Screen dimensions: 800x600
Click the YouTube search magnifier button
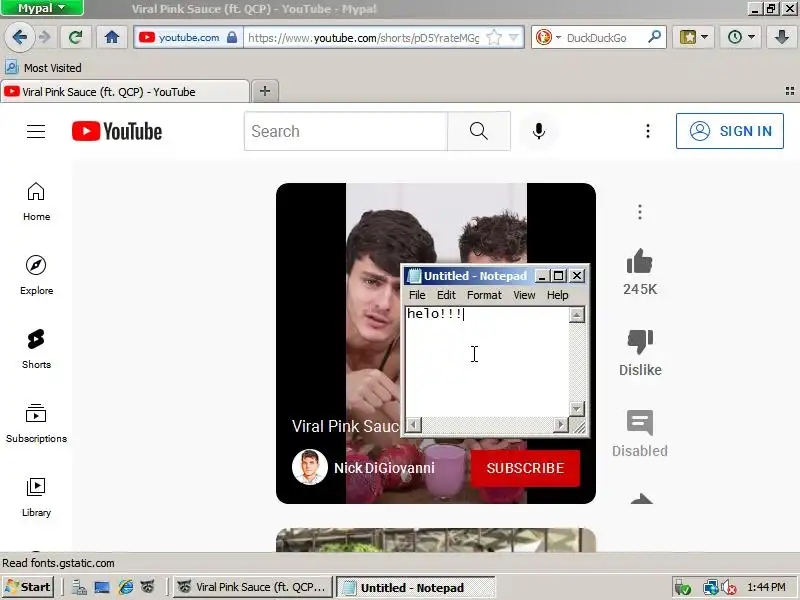479,131
